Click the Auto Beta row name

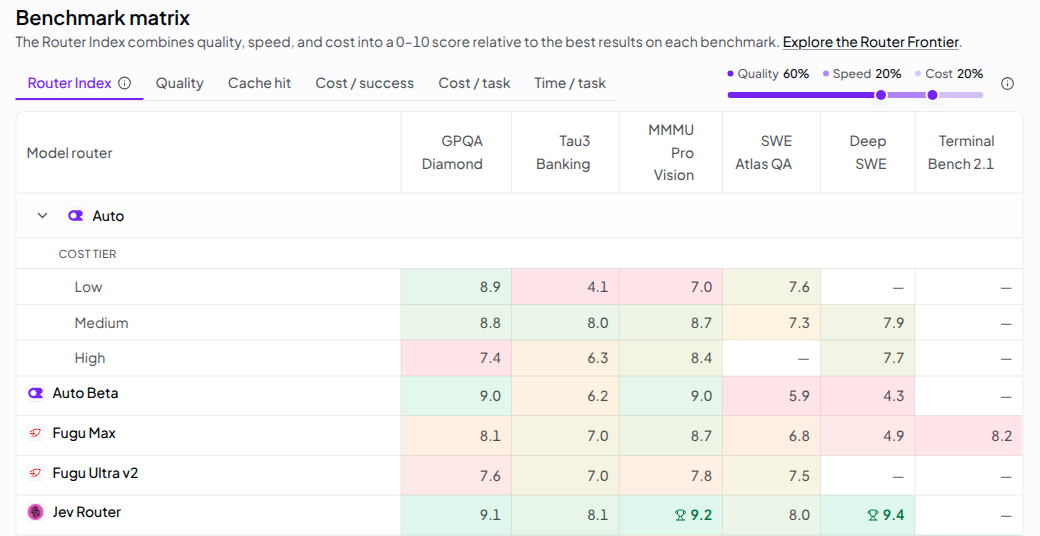click(x=86, y=393)
